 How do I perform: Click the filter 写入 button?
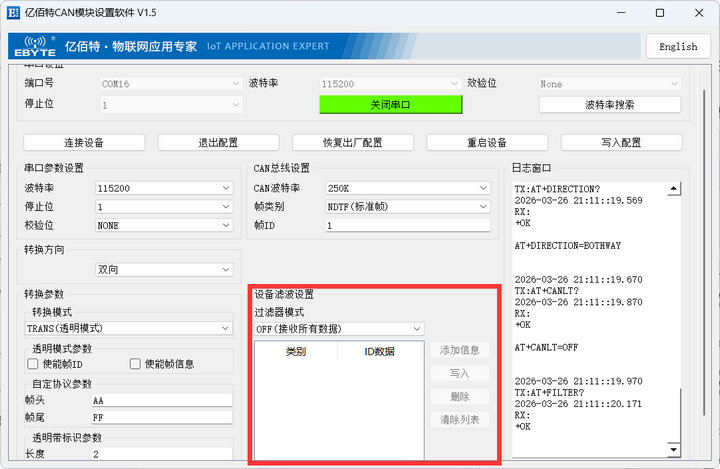tap(460, 373)
